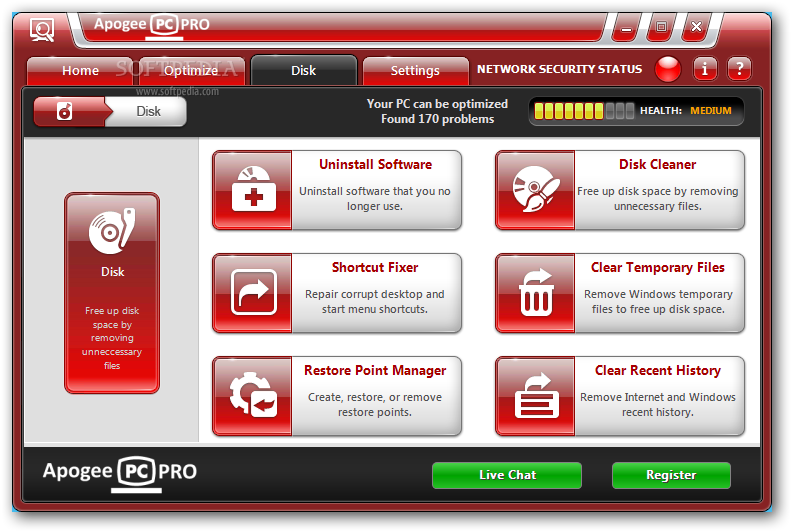The height and width of the screenshot is (532, 792).
Task: Open the Disk Cleaner brush icon
Action: click(535, 189)
